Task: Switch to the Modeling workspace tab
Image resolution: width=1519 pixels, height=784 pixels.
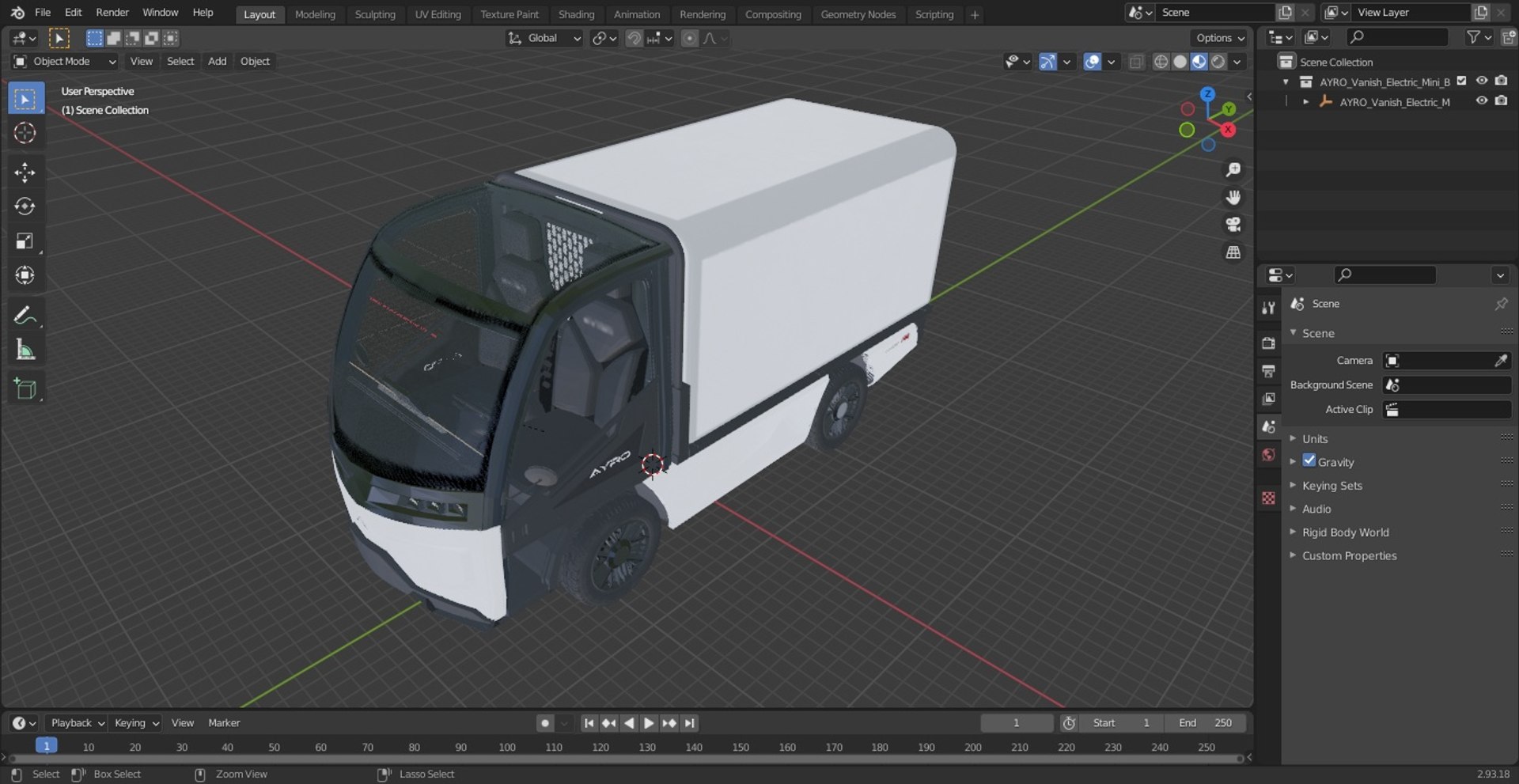Action: click(315, 14)
